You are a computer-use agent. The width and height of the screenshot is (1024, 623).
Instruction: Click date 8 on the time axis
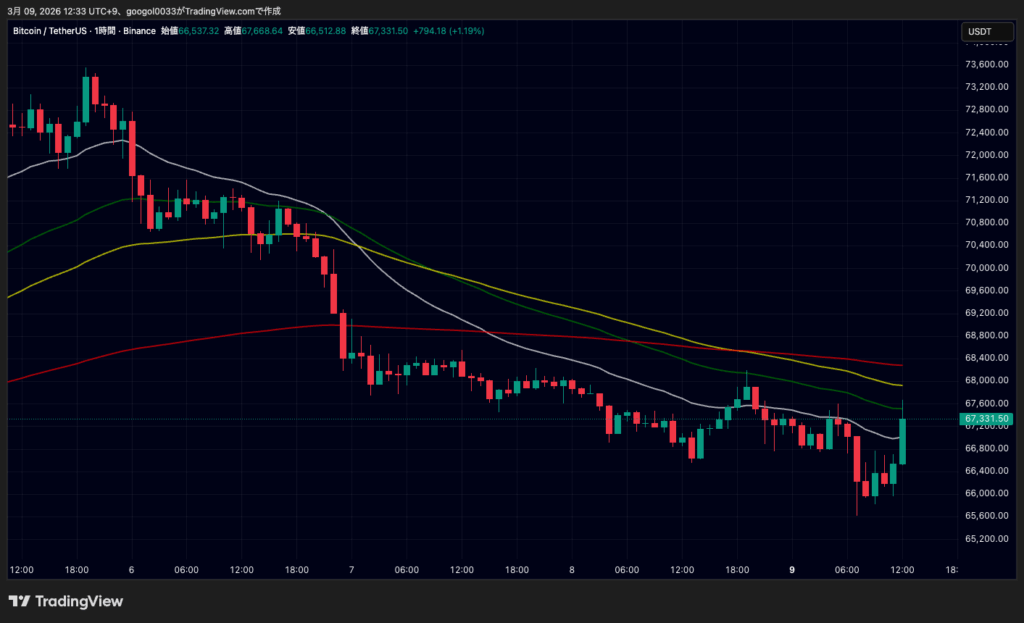571,569
